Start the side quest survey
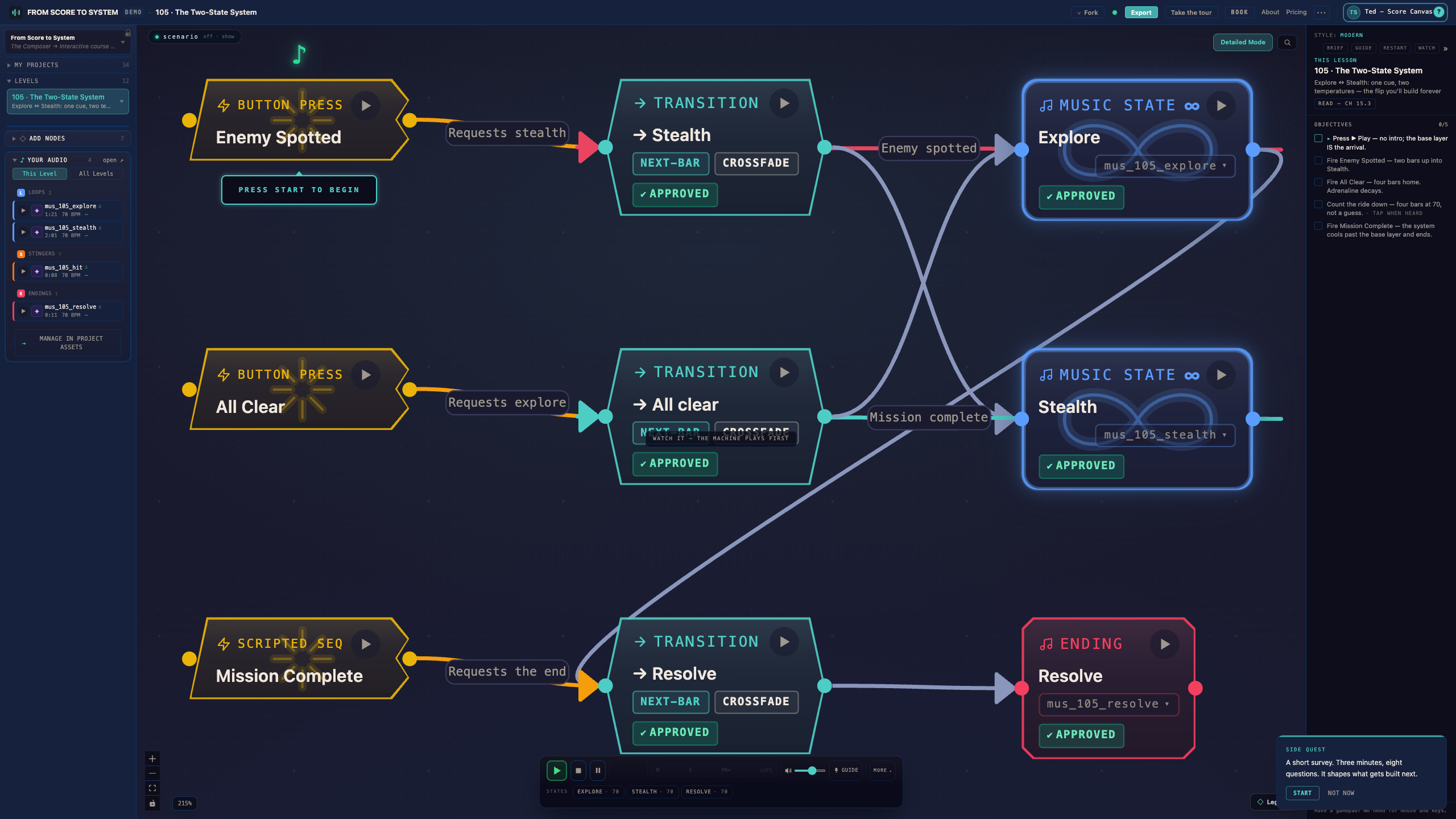 pos(1302,793)
